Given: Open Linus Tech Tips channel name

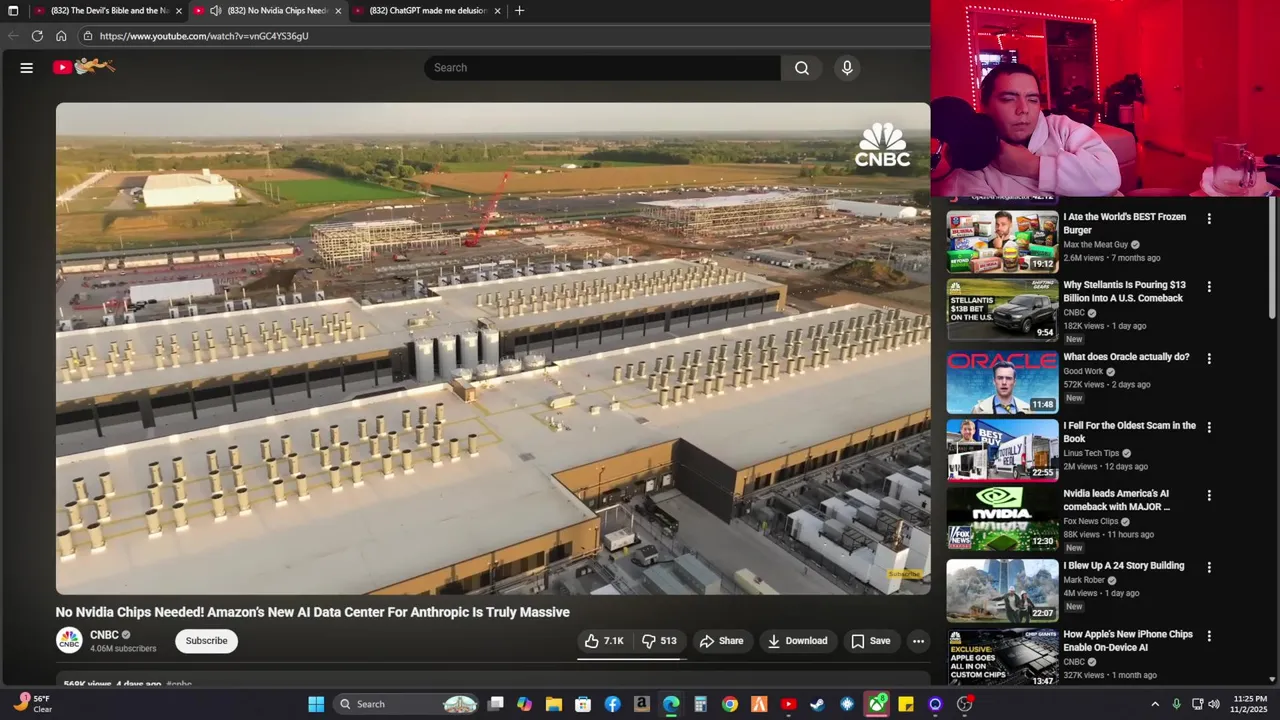Looking at the screenshot, I should click(1091, 453).
